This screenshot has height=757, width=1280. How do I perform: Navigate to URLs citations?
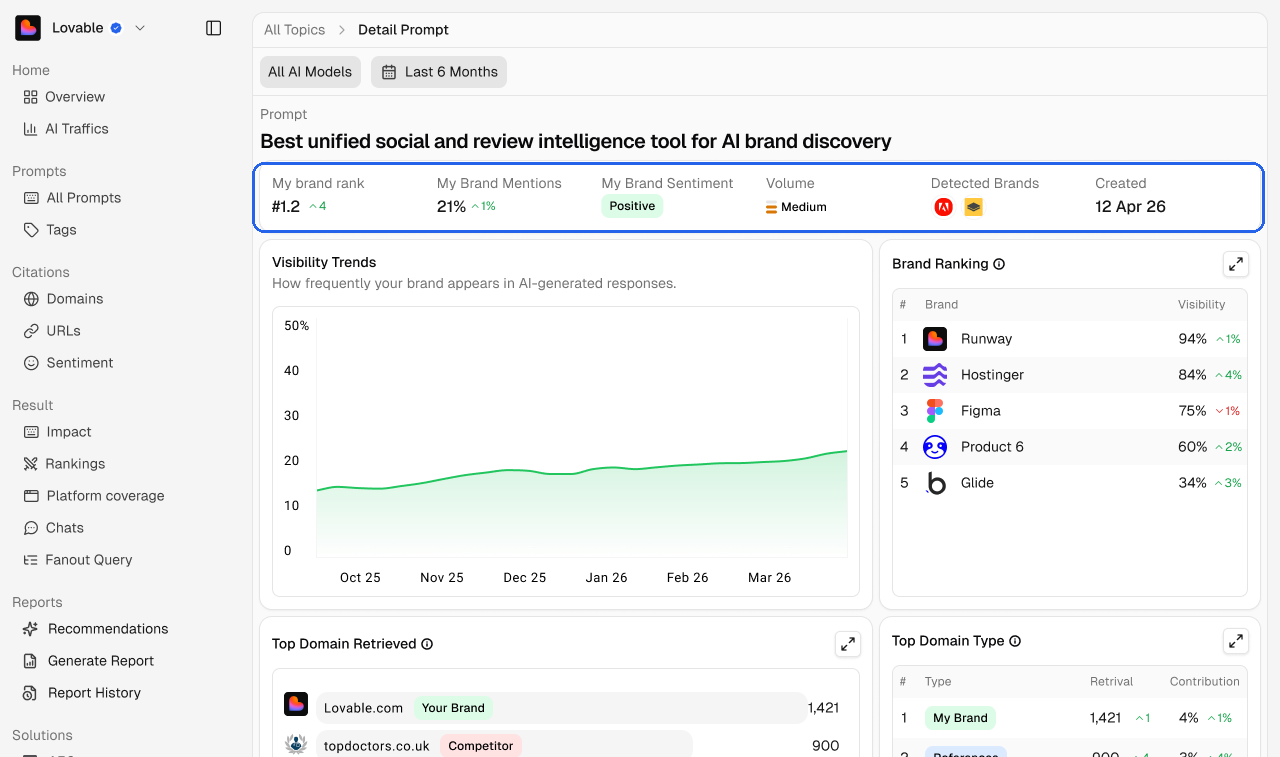coord(52,331)
